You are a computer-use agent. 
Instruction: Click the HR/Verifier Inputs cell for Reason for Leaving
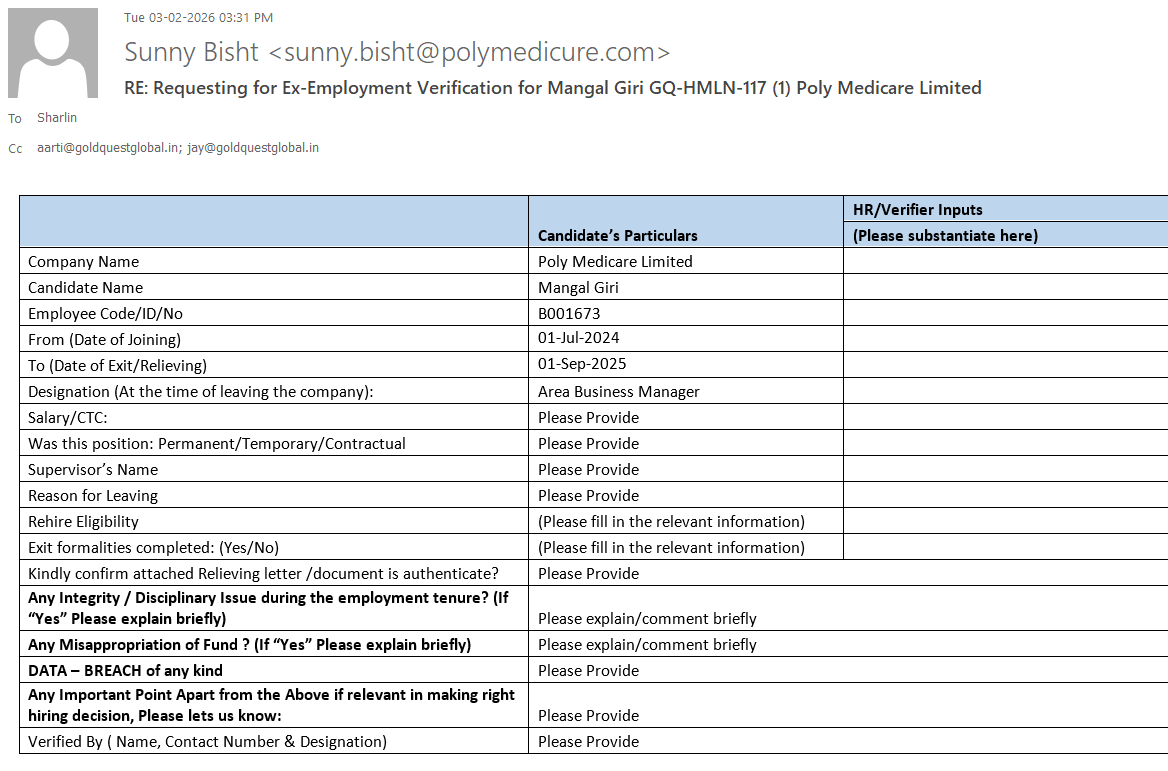coord(1005,496)
